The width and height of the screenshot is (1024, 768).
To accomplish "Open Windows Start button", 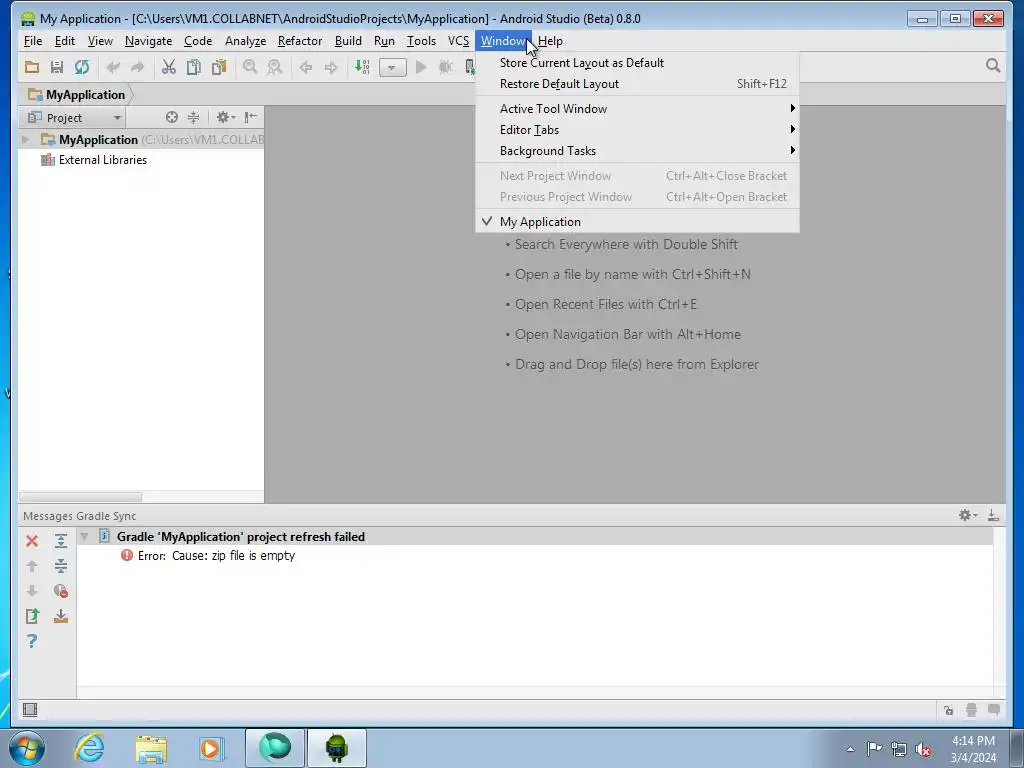I will pyautogui.click(x=27, y=748).
